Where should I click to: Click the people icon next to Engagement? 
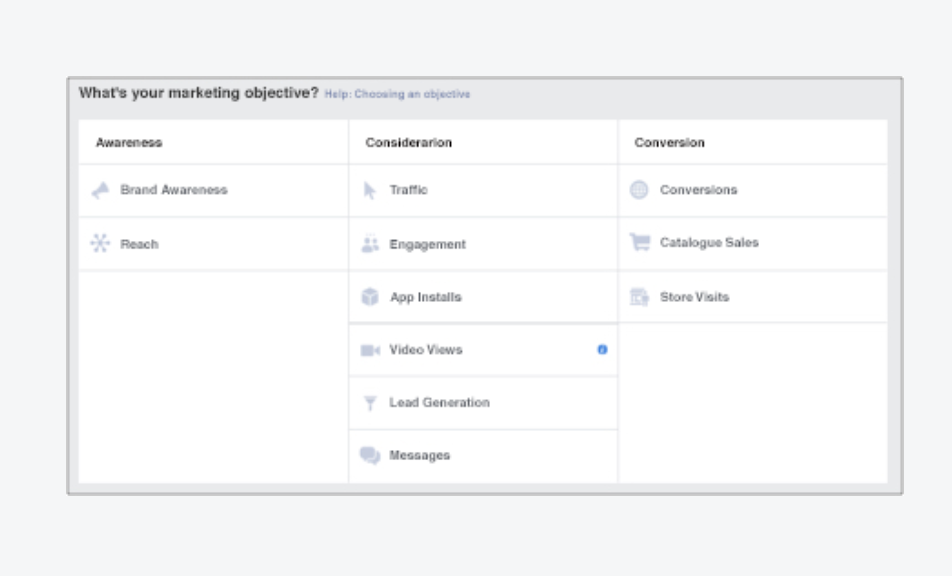(370, 244)
